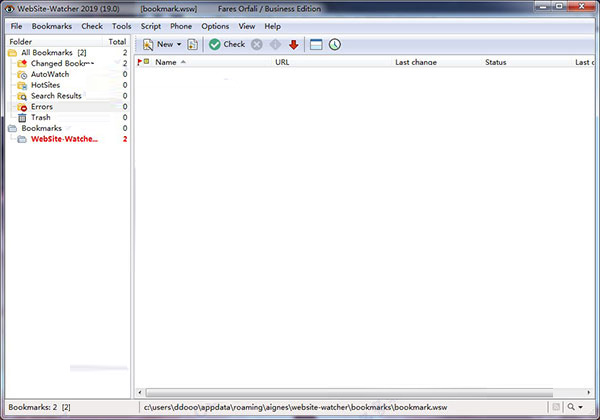Click the WebSite-Watcher subfolder icon
Image resolution: width=600 pixels, height=420 pixels.
click(x=22, y=139)
